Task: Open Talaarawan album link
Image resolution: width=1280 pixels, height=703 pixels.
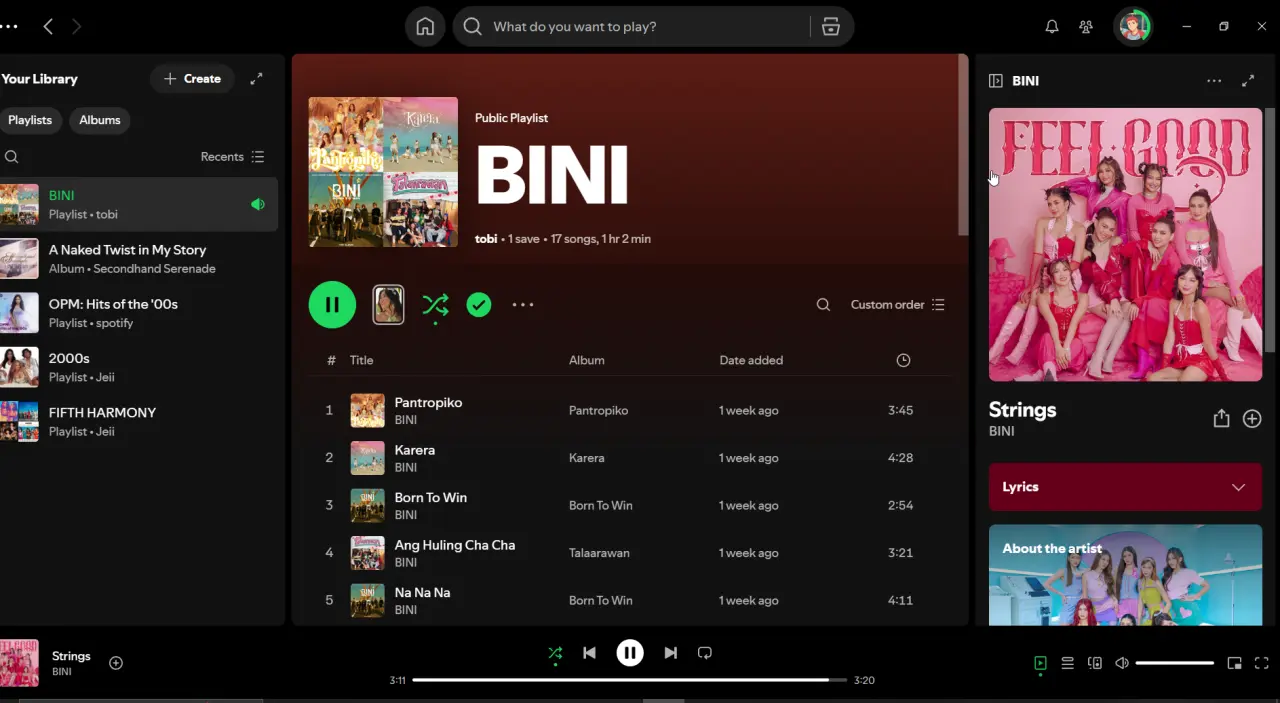Action: pyautogui.click(x=599, y=553)
